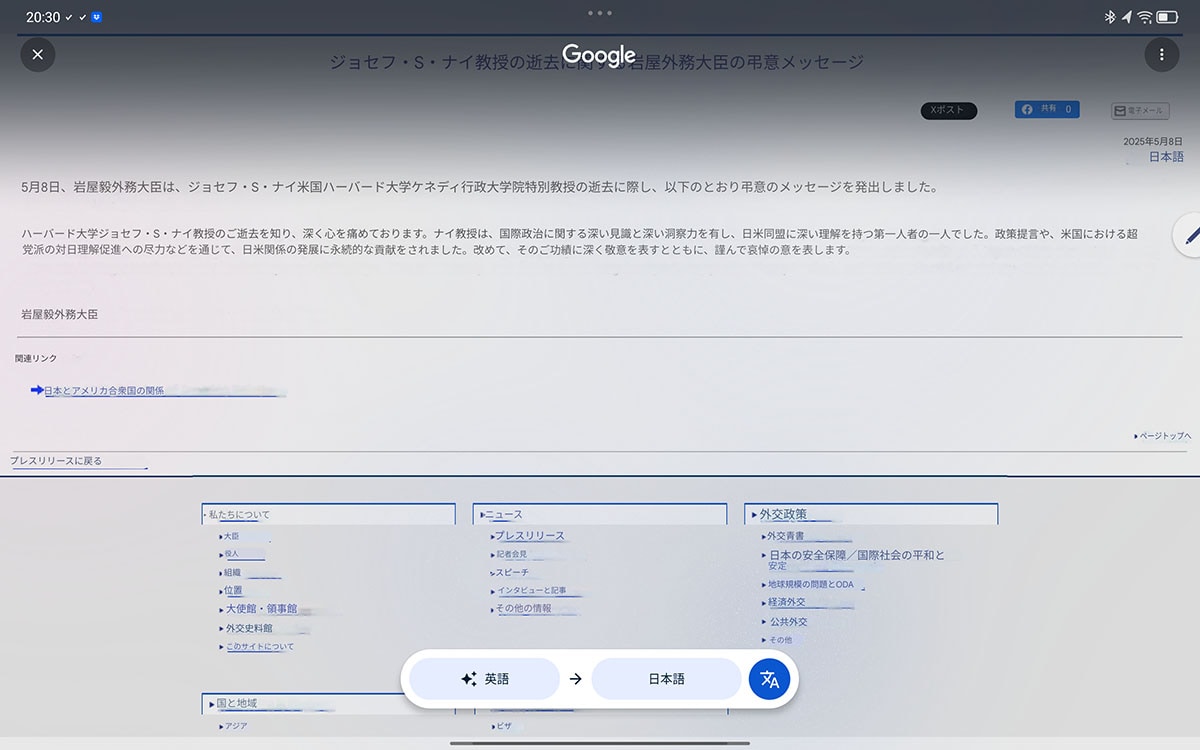Viewport: 1200px width, 750px height.
Task: Tap the blue translate icon in the language bar
Action: tap(770, 679)
